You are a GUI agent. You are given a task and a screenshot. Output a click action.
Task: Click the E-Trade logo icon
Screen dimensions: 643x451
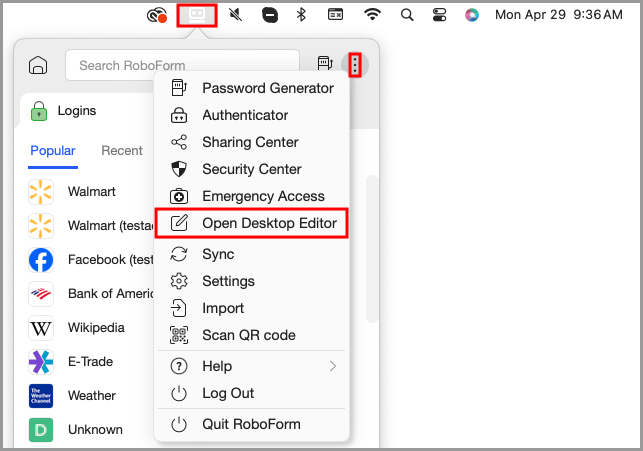coord(41,362)
